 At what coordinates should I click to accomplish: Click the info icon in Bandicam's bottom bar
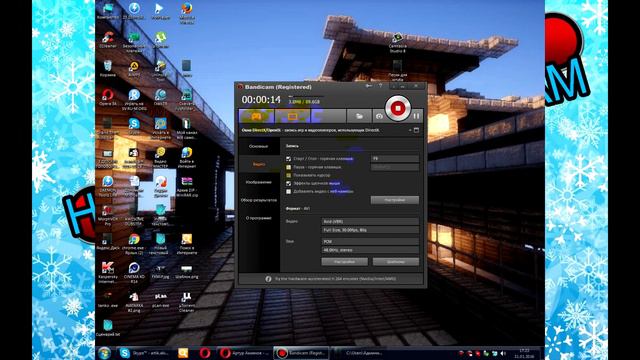click(x=268, y=279)
